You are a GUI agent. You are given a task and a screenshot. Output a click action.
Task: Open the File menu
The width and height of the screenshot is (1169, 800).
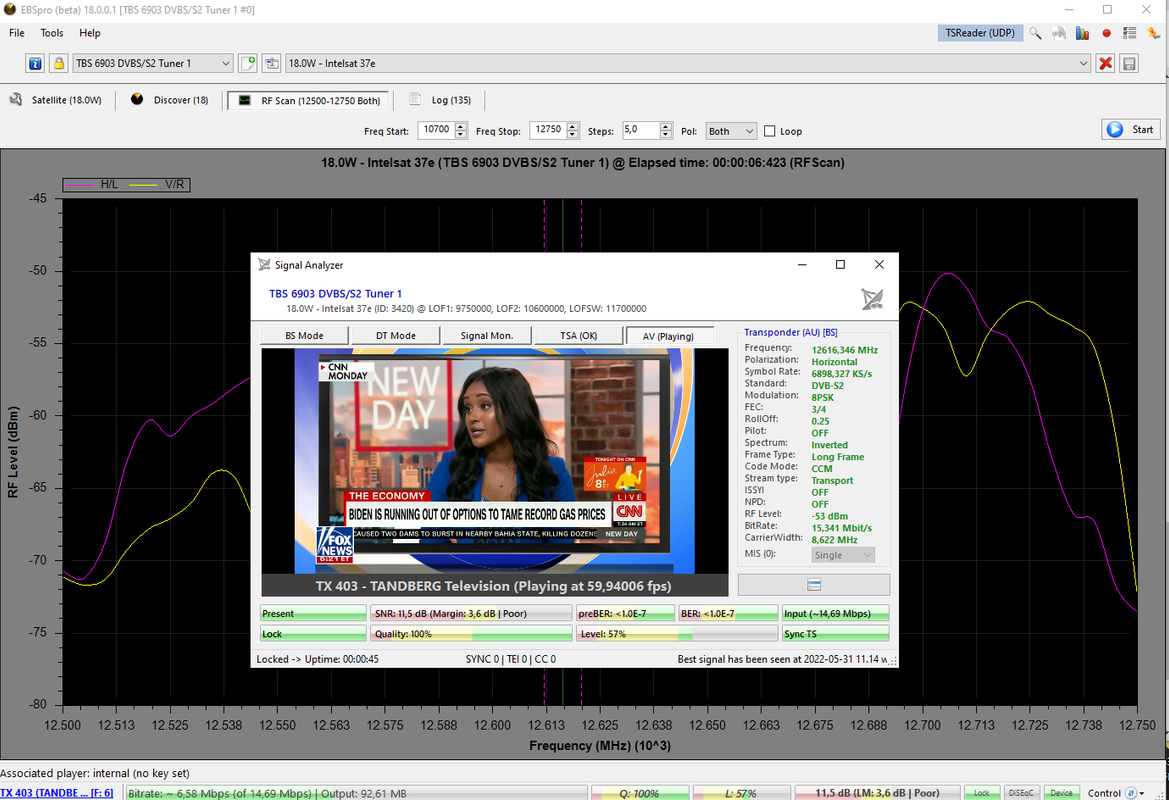tap(16, 33)
